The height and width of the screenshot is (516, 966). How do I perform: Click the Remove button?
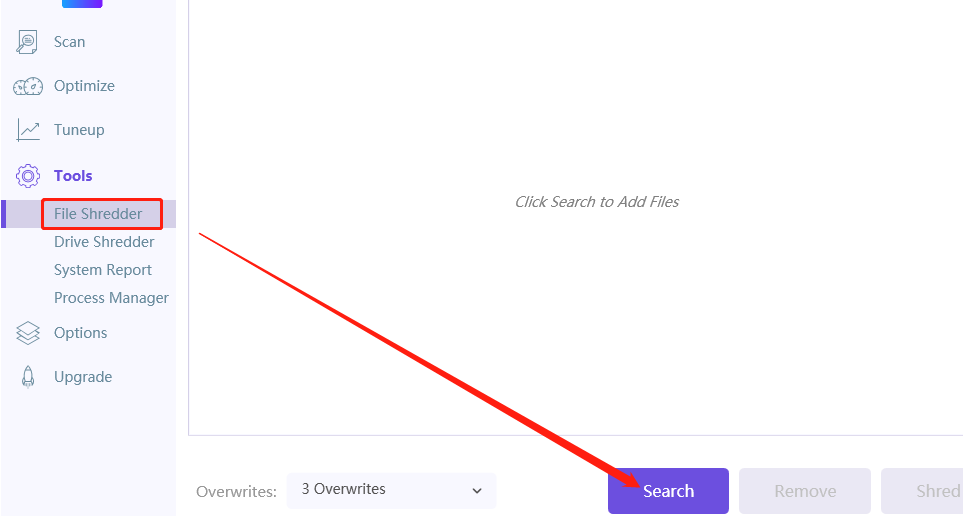pyautogui.click(x=805, y=491)
